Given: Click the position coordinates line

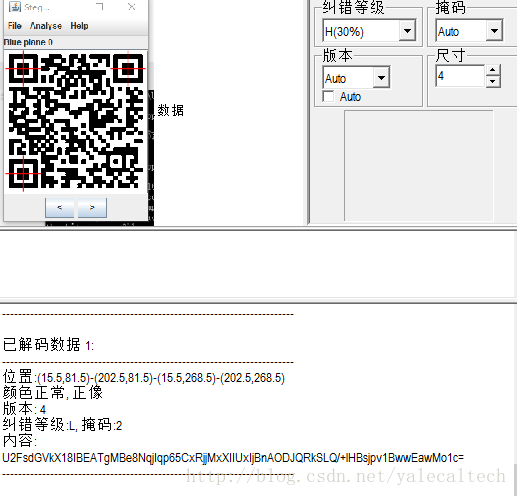Looking at the screenshot, I should (144, 378).
